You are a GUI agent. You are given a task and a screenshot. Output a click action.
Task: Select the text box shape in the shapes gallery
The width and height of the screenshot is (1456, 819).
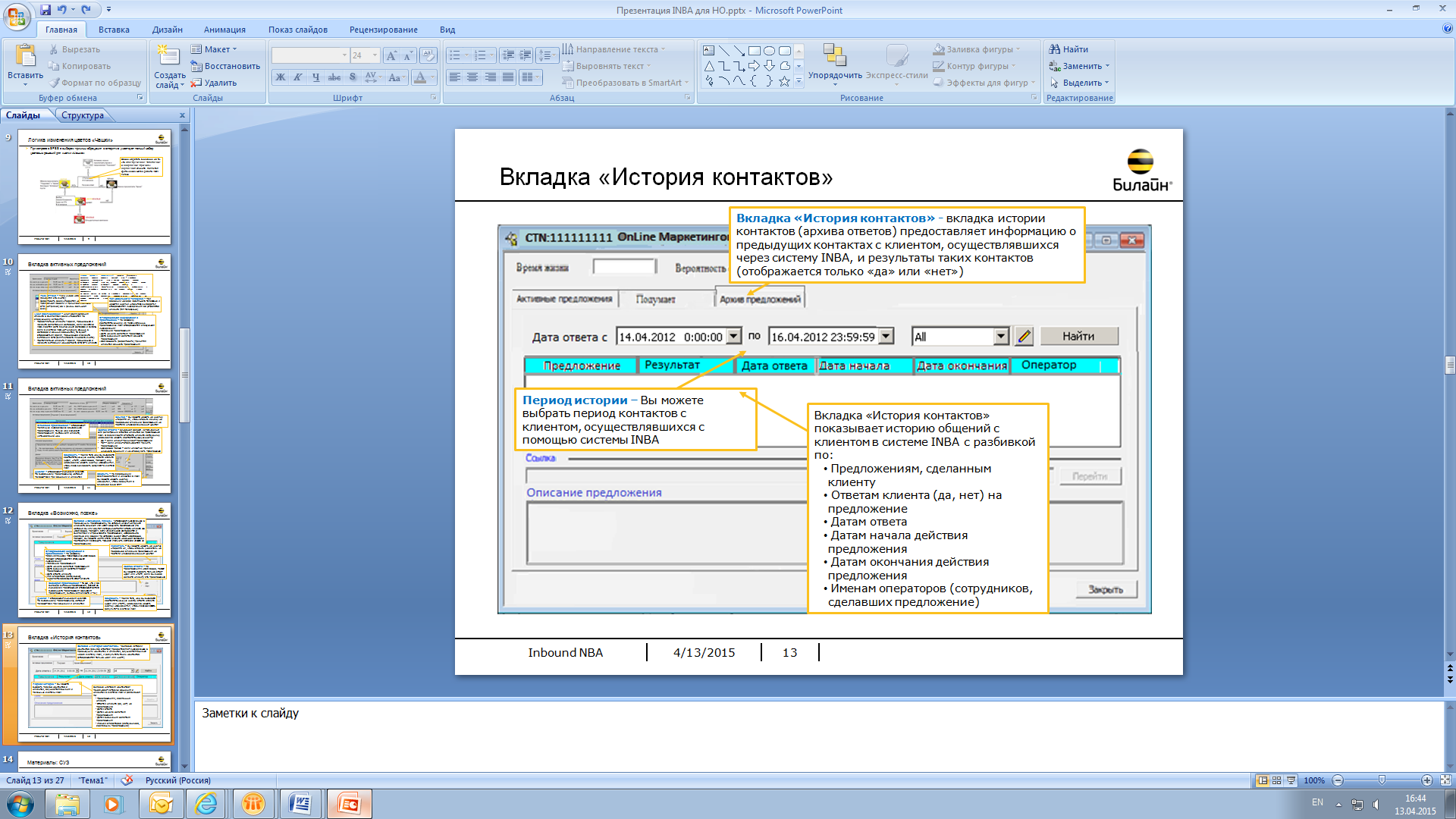[708, 51]
